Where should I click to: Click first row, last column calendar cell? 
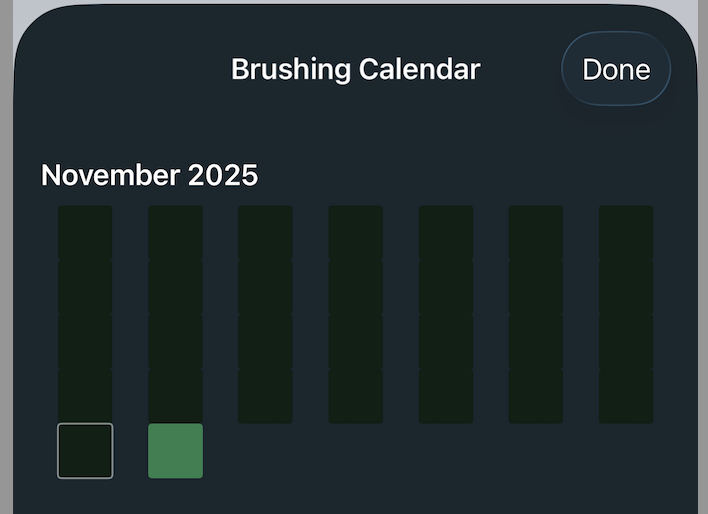pyautogui.click(x=626, y=233)
